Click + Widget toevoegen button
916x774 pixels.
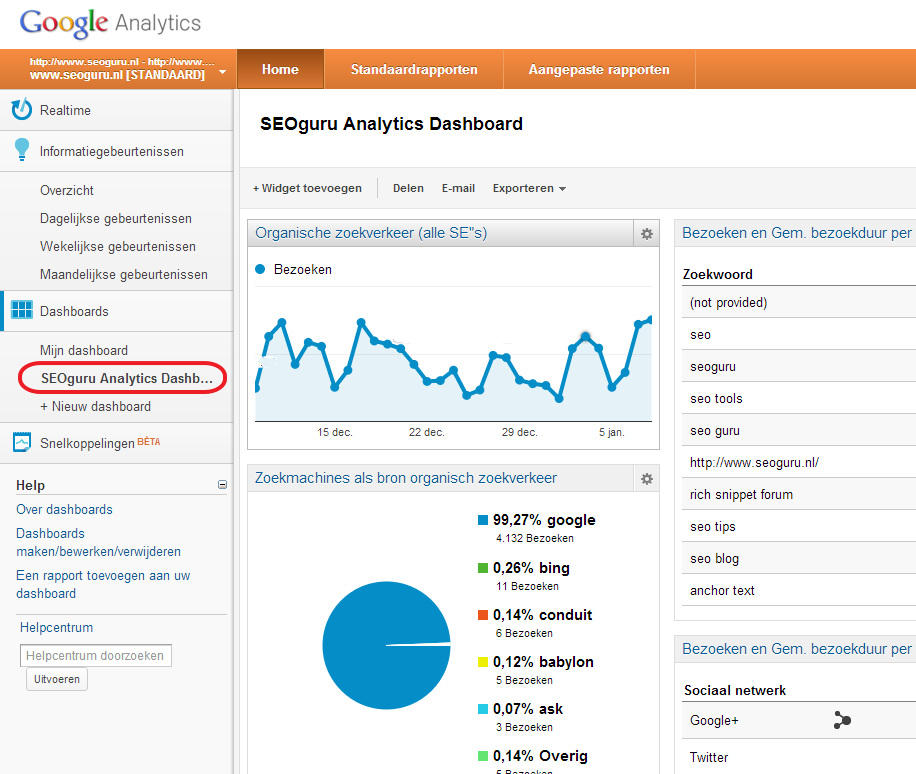point(307,188)
